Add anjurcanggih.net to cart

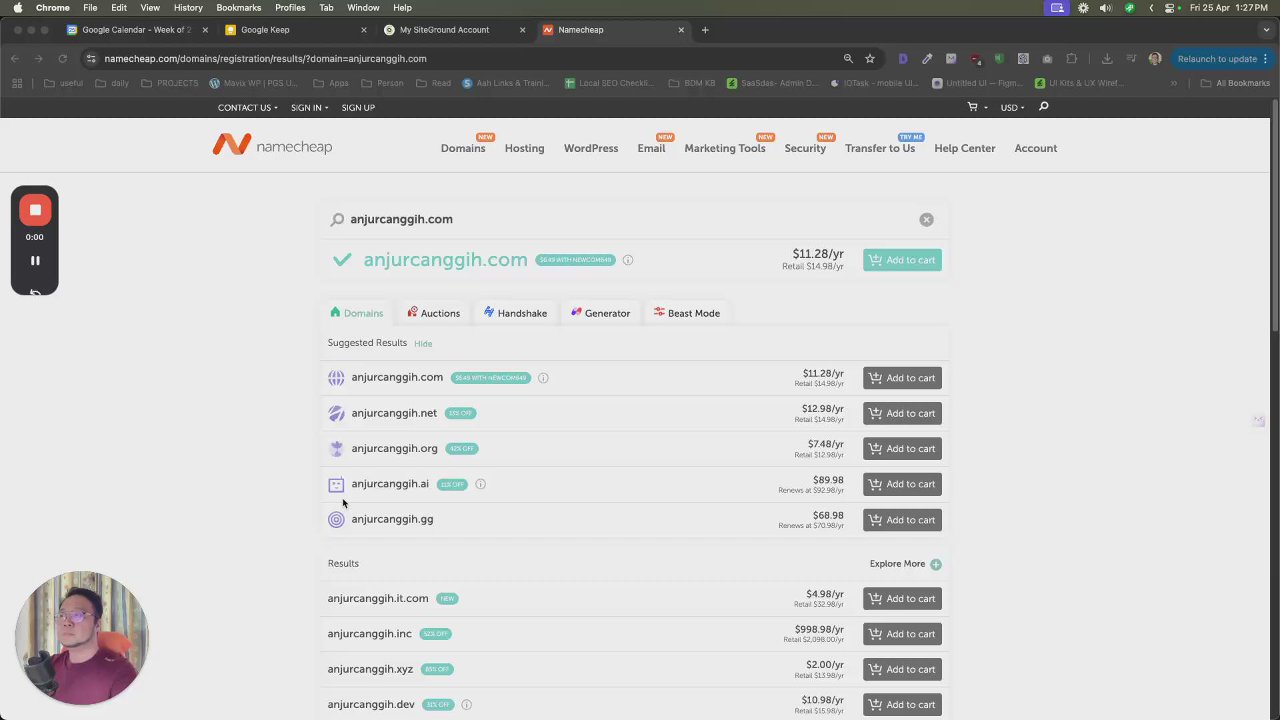tap(902, 413)
